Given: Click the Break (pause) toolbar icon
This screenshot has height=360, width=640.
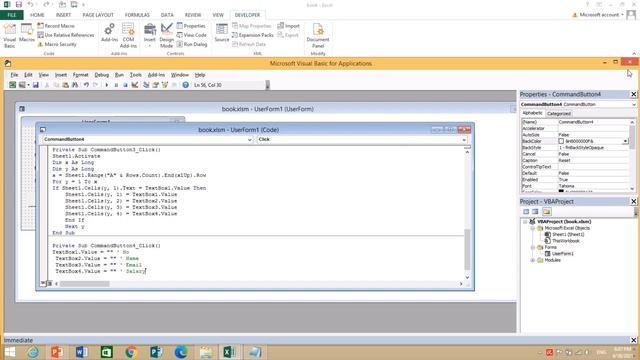Looking at the screenshot, I should tap(116, 85).
